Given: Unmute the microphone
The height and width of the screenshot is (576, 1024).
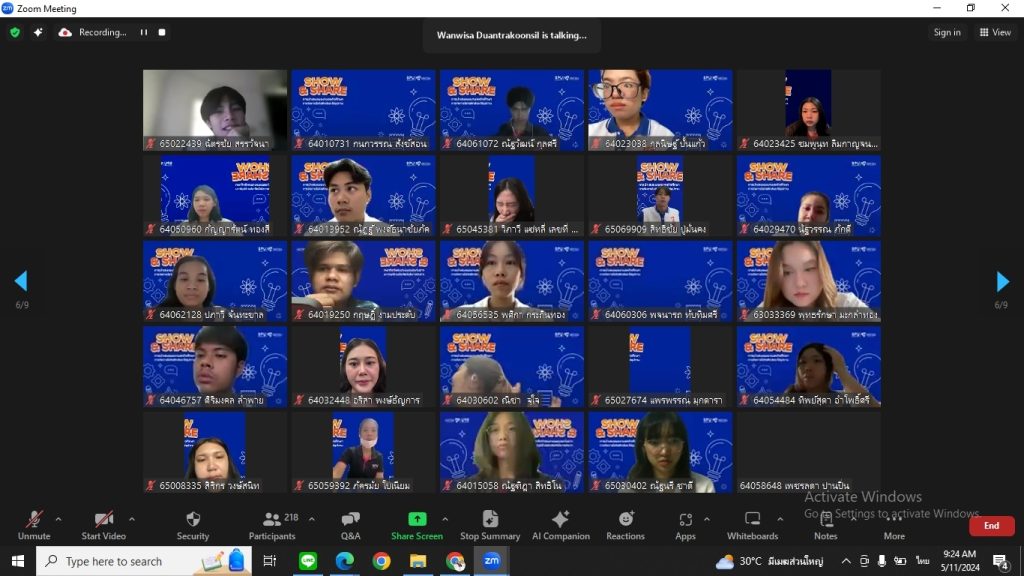Looking at the screenshot, I should click(34, 526).
